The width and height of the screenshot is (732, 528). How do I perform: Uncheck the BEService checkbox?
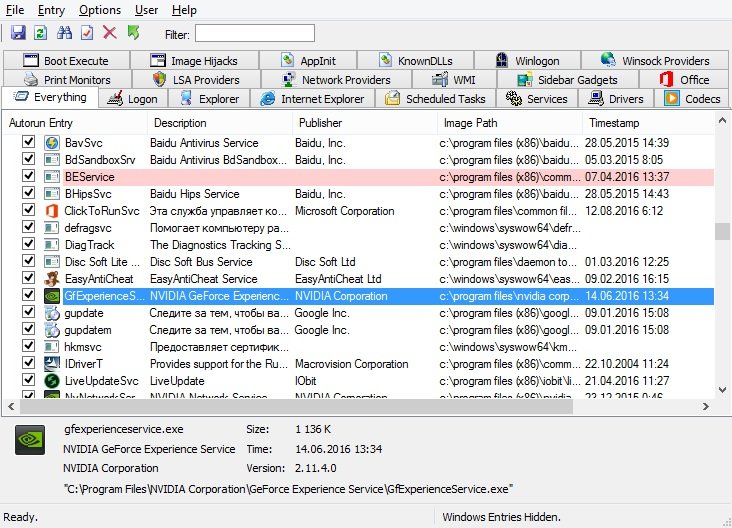tap(28, 176)
